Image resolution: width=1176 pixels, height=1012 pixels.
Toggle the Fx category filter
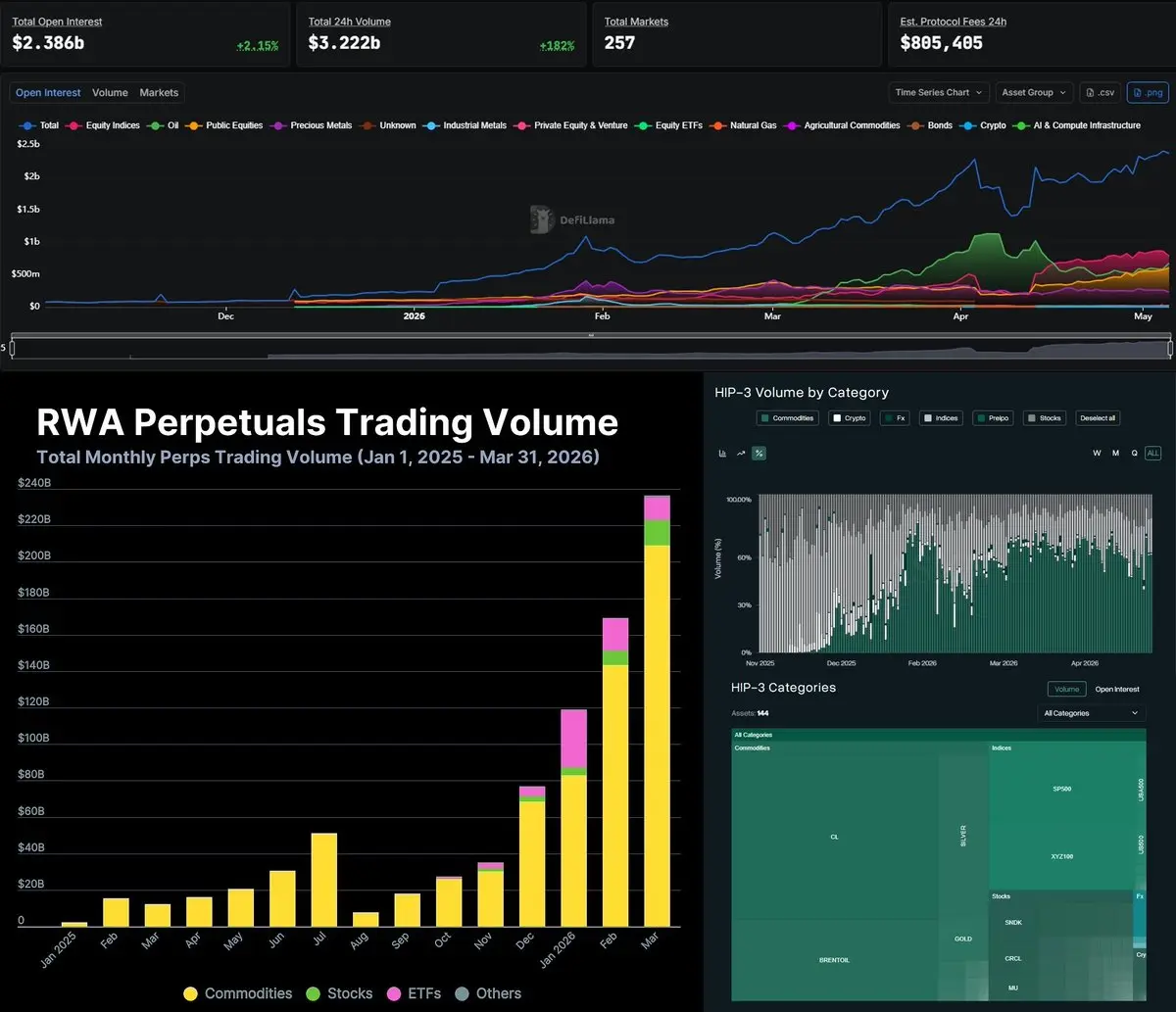(894, 418)
